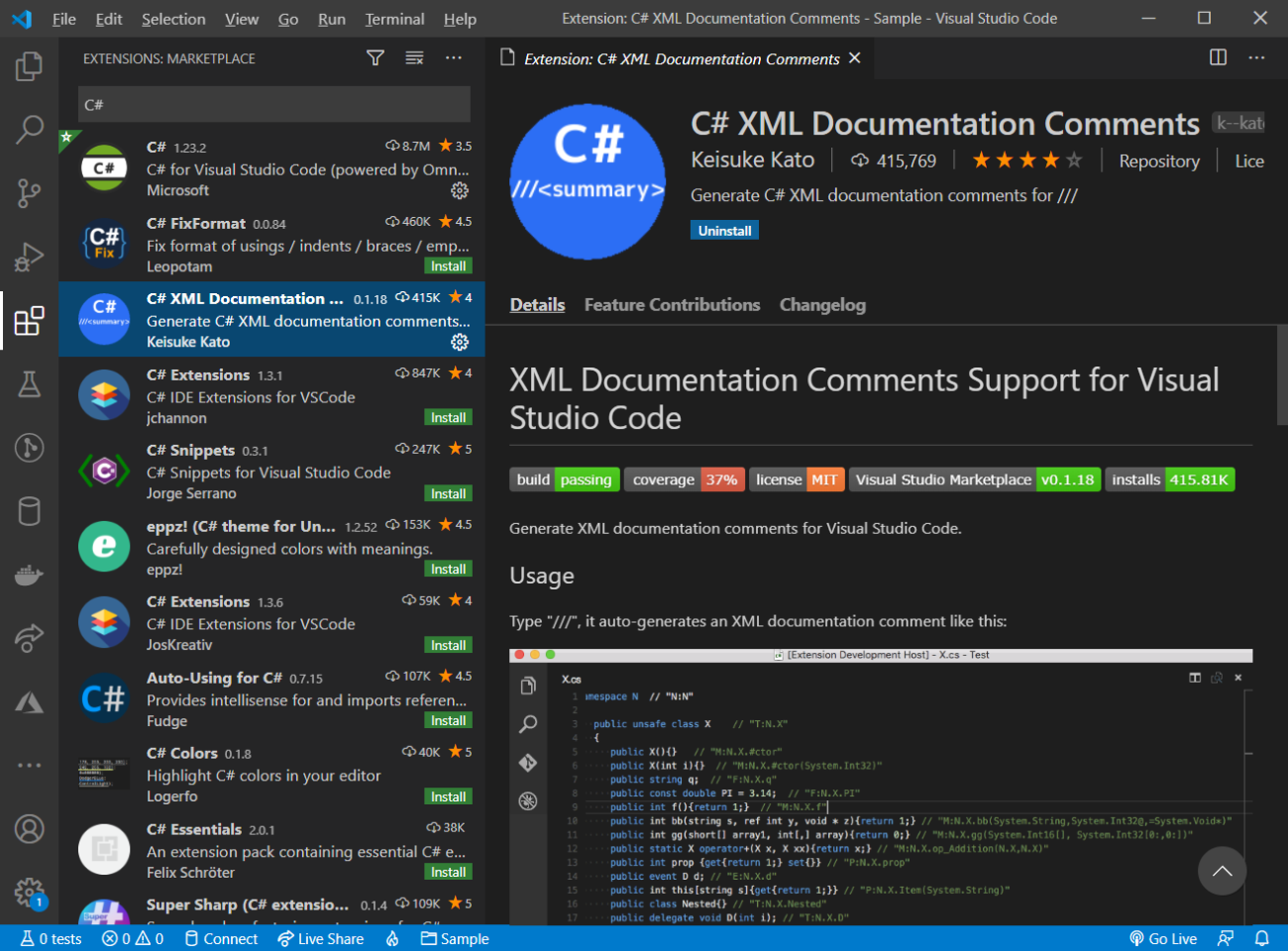Close the Extension: C# XML Documentation Comments tab
Image resolution: width=1288 pixels, height=951 pixels.
(855, 58)
